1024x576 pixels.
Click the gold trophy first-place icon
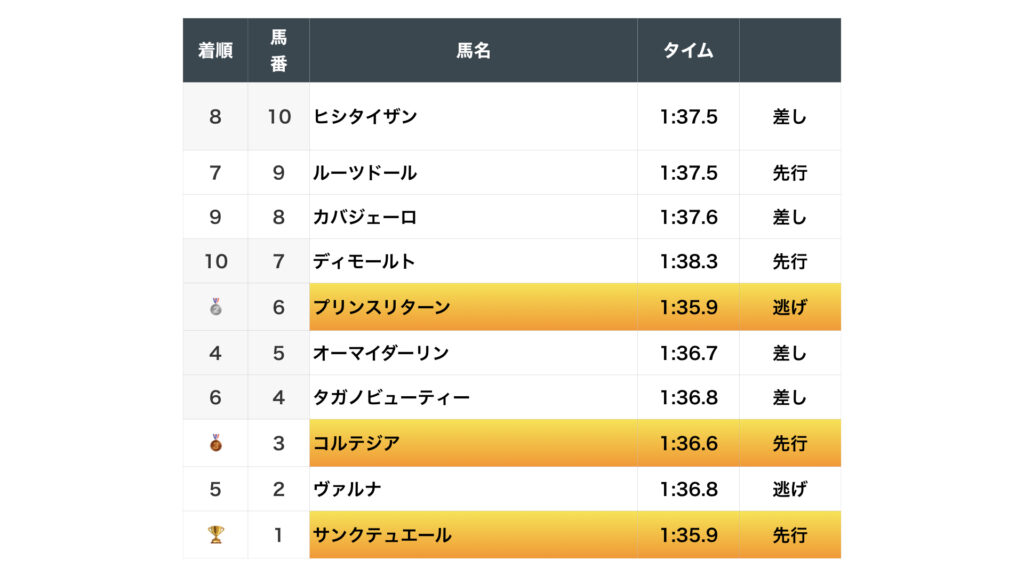[x=215, y=535]
